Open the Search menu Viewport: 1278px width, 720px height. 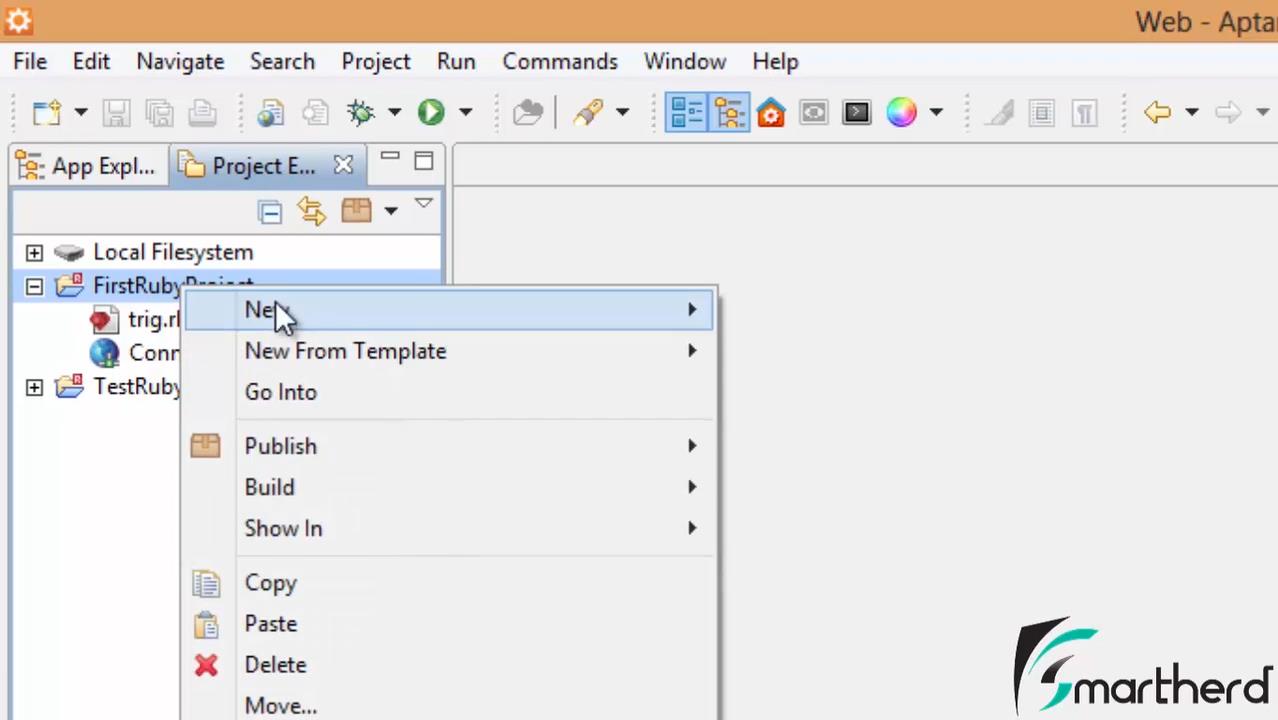(x=282, y=61)
